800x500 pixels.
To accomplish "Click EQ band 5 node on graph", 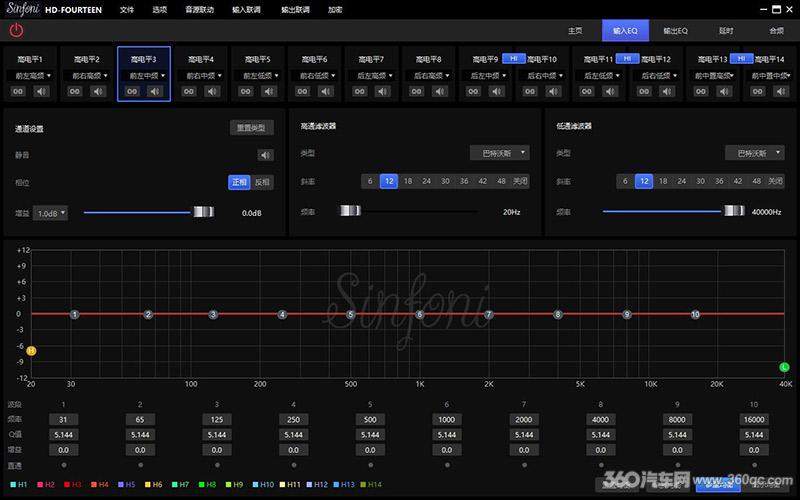I will pos(350,314).
